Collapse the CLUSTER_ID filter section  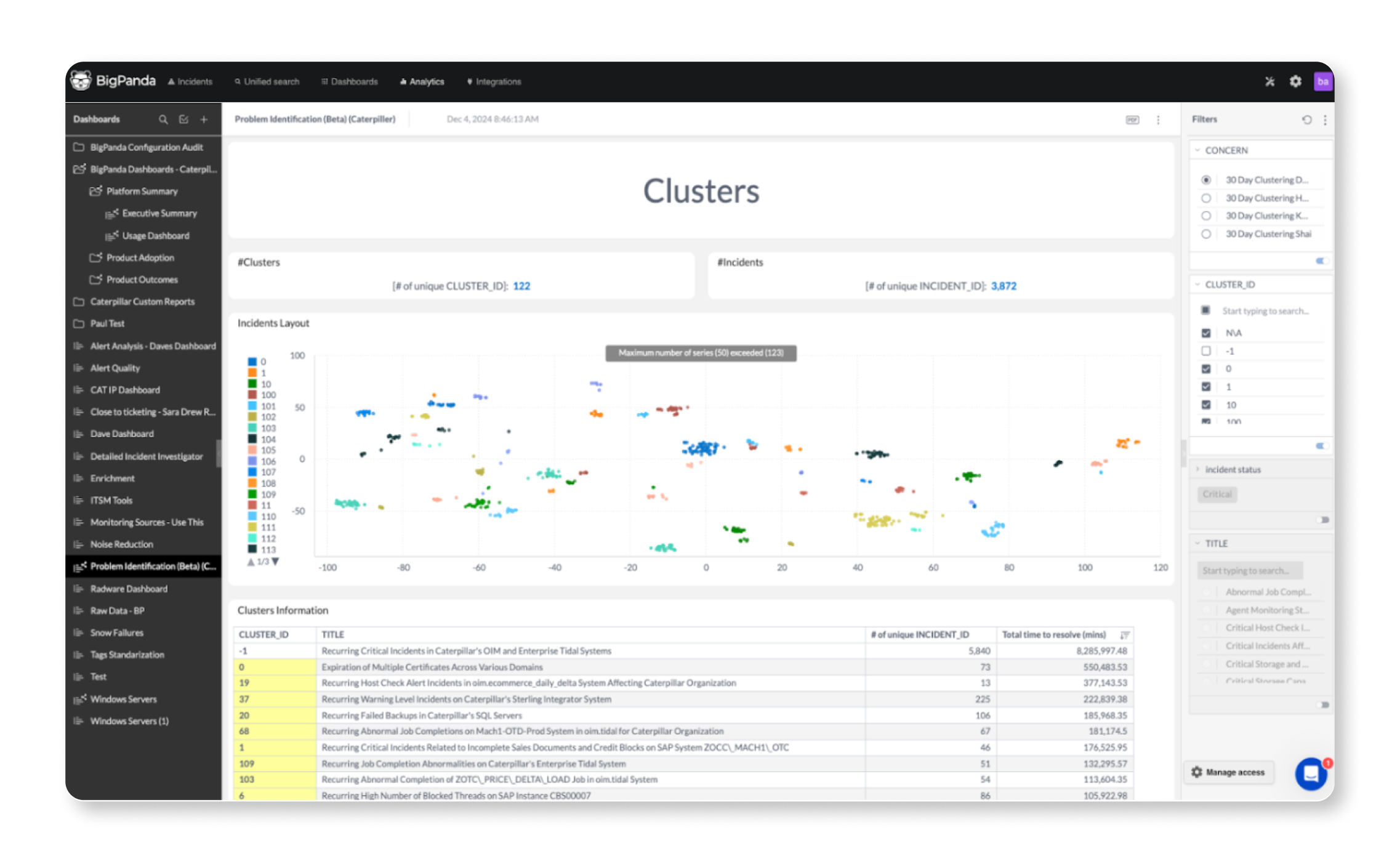1197,285
